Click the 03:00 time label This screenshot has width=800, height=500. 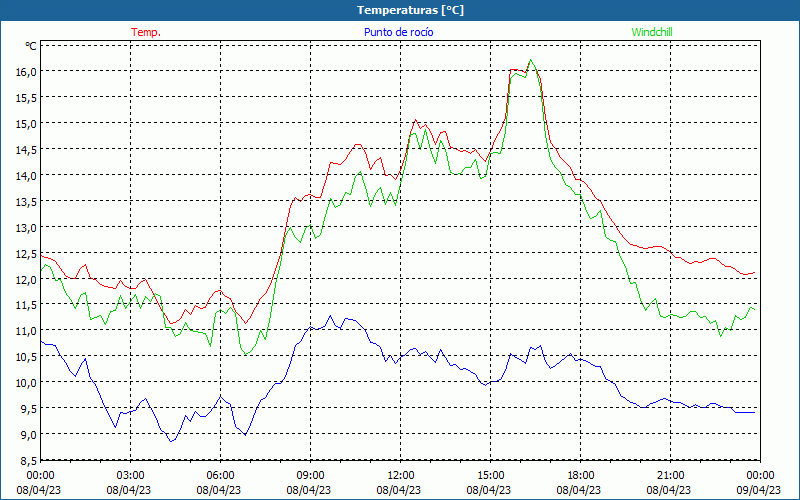click(131, 476)
